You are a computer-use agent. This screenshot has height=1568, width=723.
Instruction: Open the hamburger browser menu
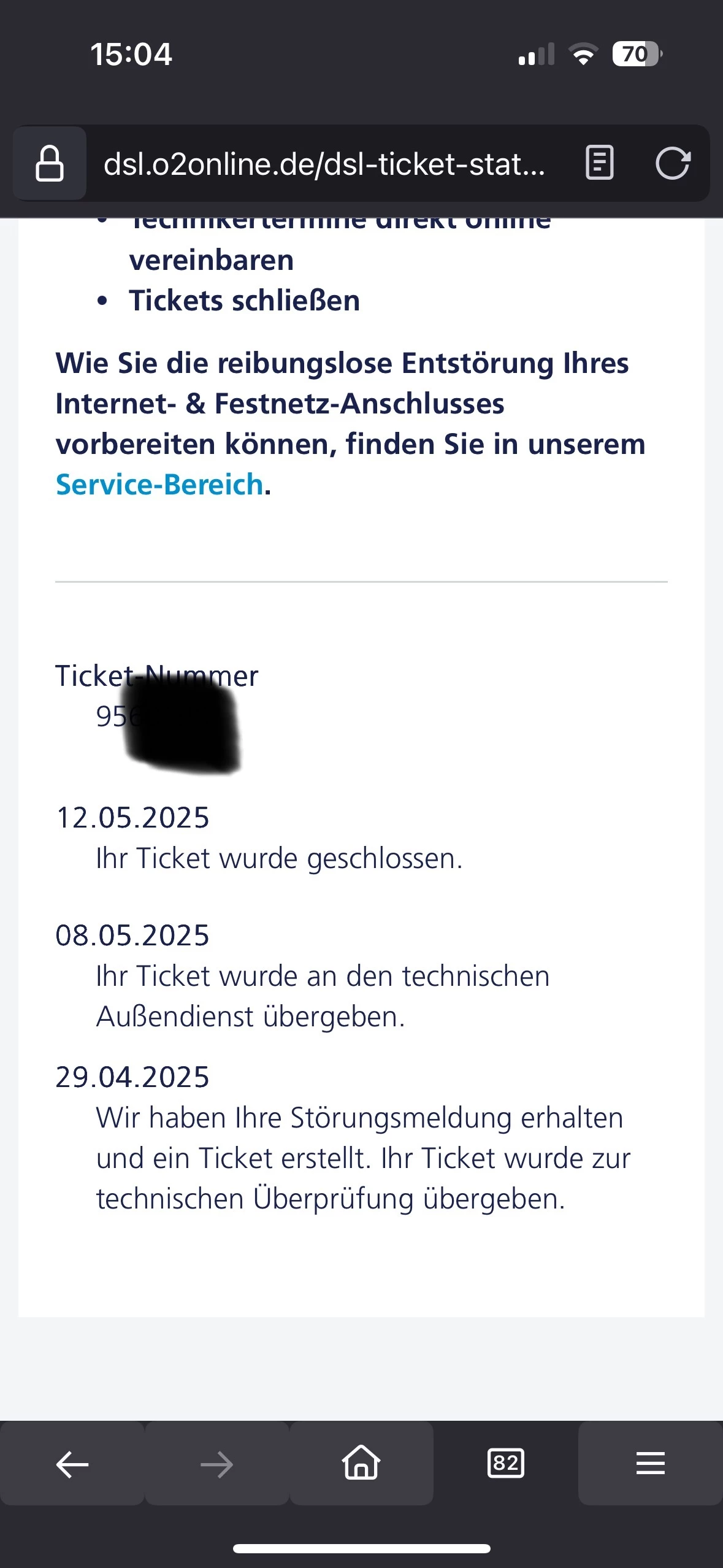(650, 1464)
